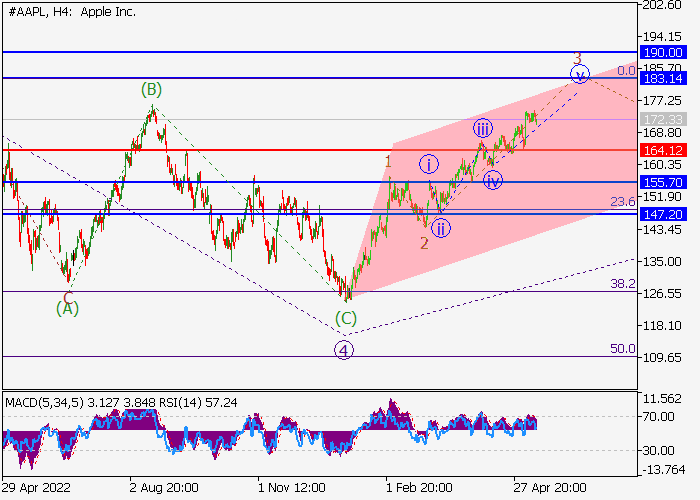Click the 30.00 RSI level value

tap(658, 450)
